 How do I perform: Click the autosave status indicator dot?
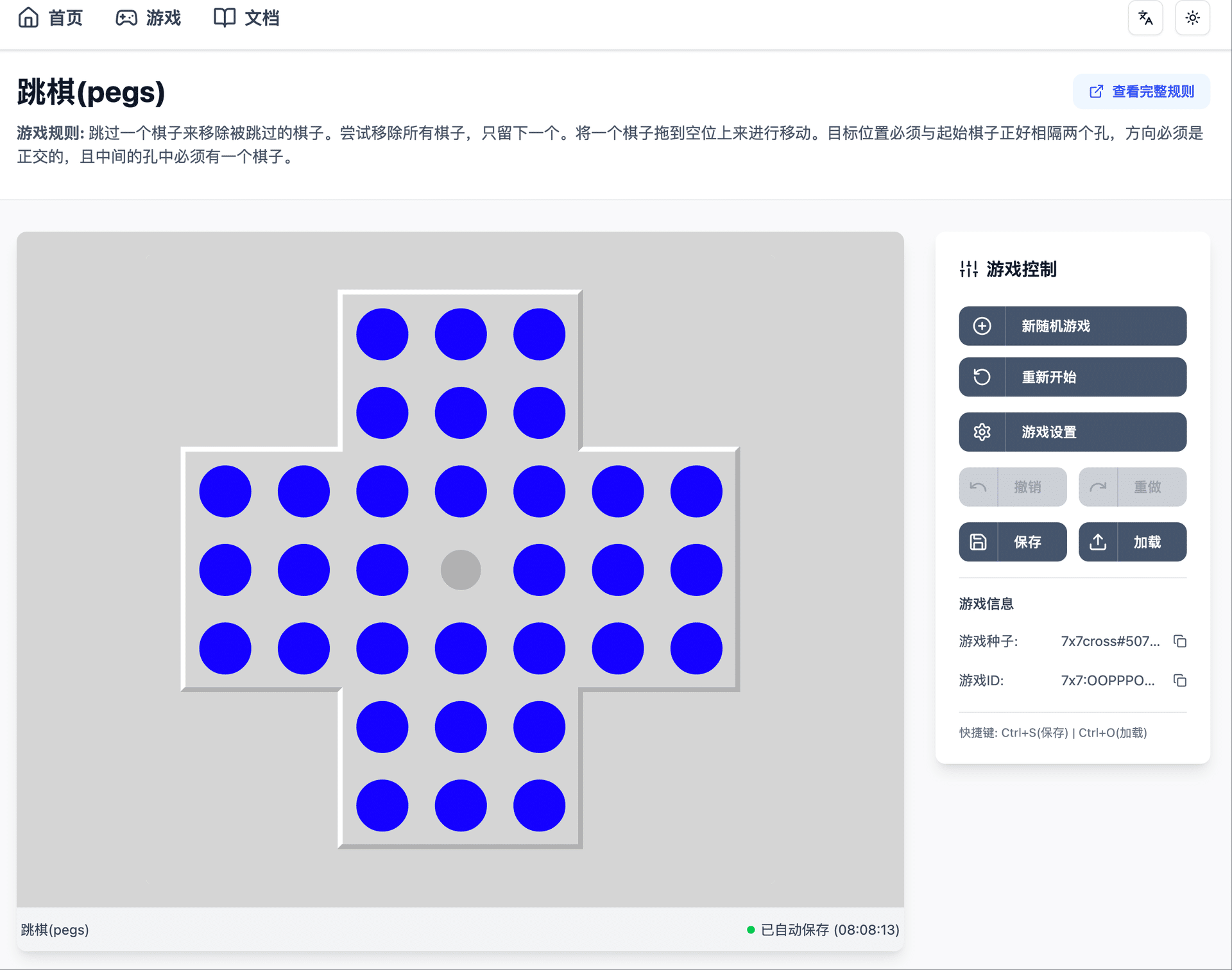pyautogui.click(x=750, y=929)
